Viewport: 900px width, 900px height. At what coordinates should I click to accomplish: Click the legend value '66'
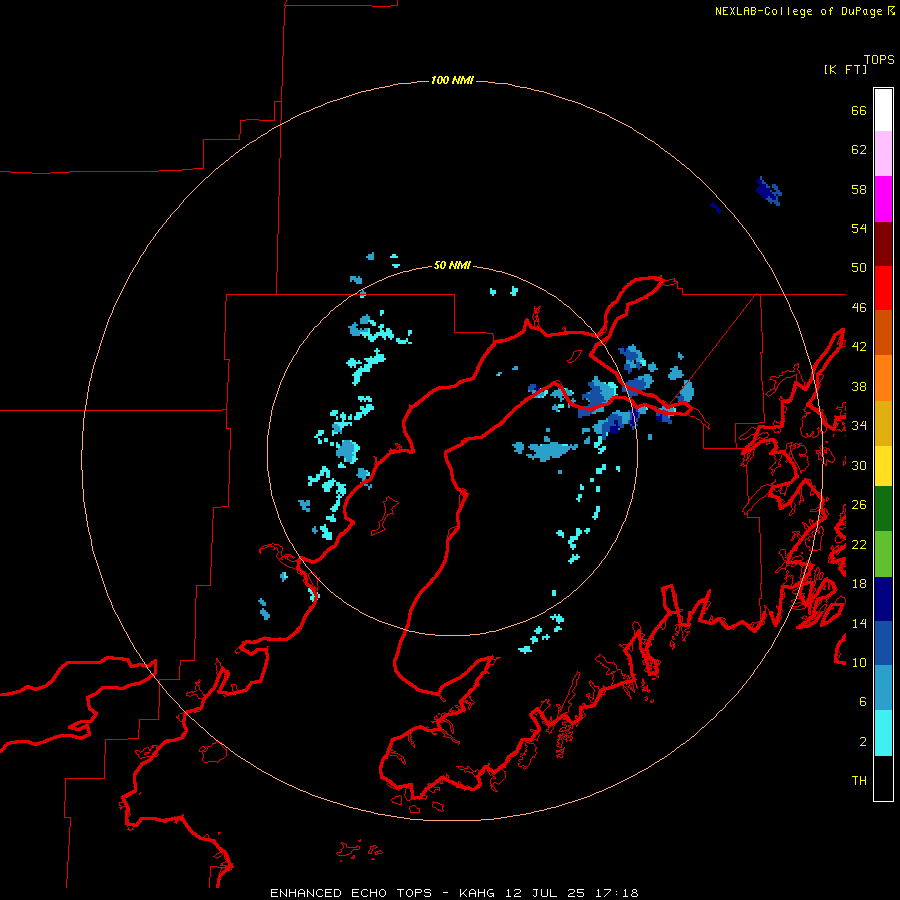[x=859, y=110]
